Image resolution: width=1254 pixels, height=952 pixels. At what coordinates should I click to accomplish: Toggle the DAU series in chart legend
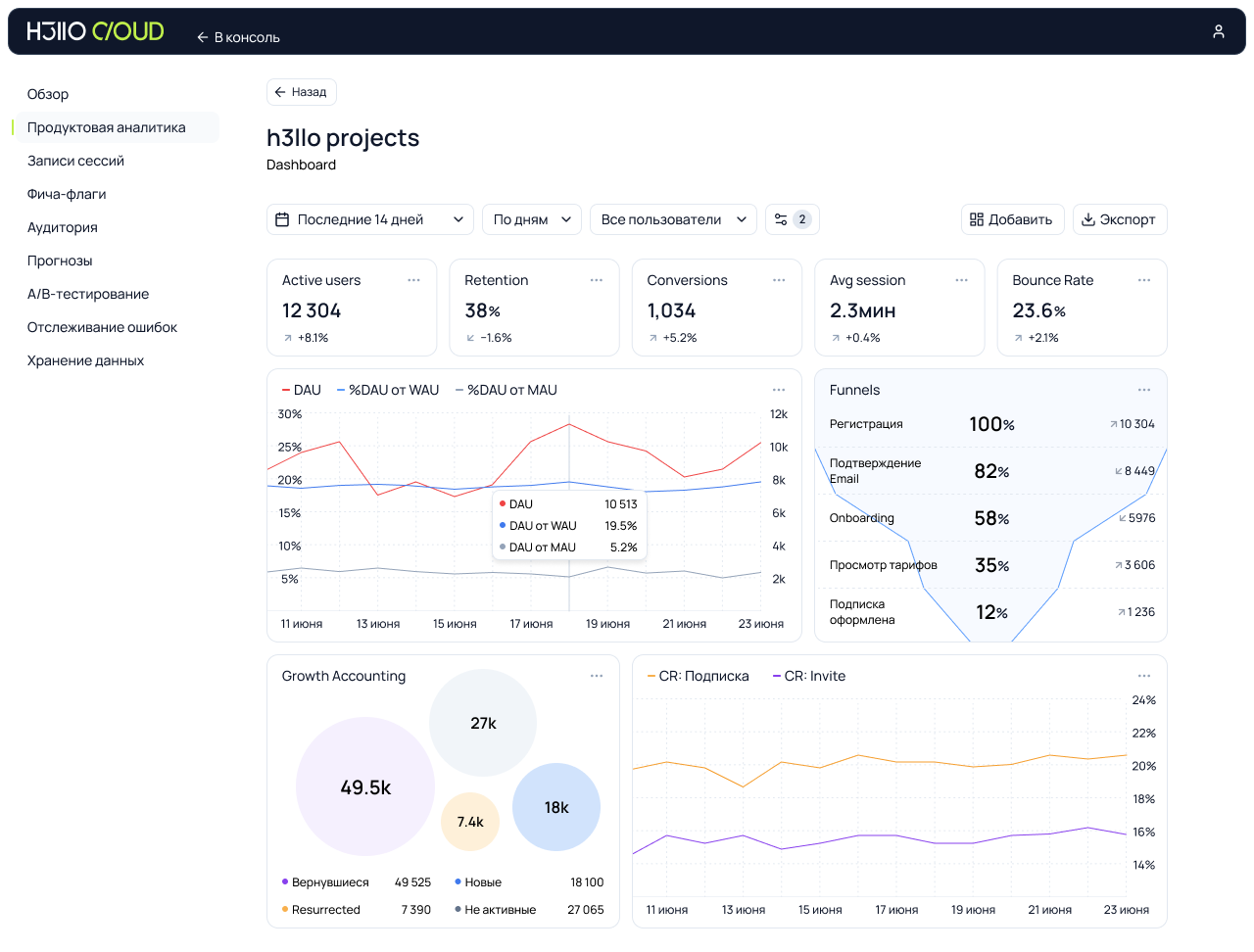302,390
